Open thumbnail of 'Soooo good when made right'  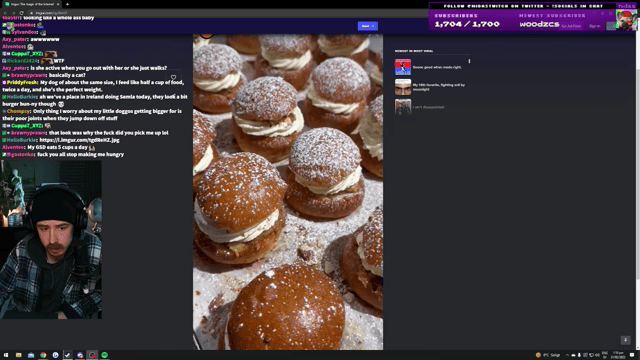[x=403, y=67]
